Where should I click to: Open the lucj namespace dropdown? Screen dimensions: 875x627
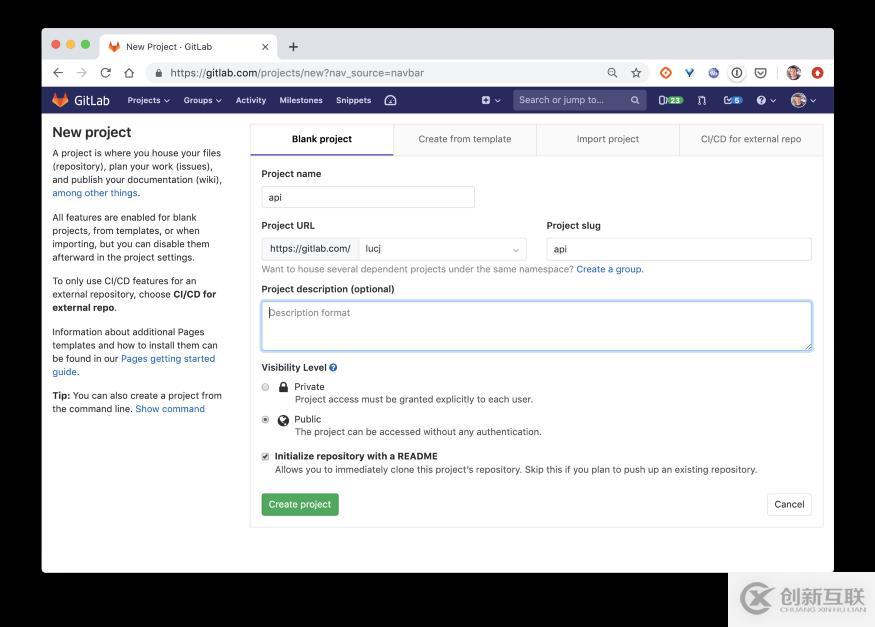442,249
